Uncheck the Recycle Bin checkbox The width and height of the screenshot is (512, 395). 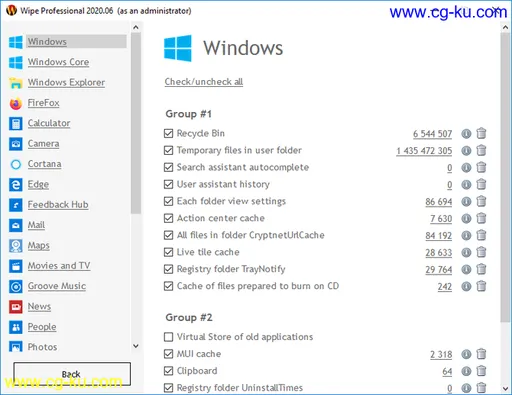click(x=169, y=133)
